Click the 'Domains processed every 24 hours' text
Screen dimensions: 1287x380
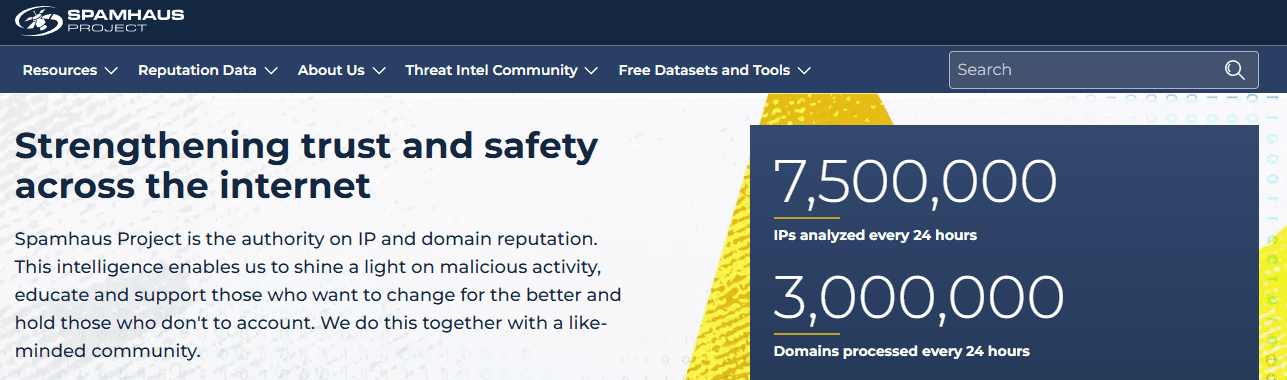point(902,351)
